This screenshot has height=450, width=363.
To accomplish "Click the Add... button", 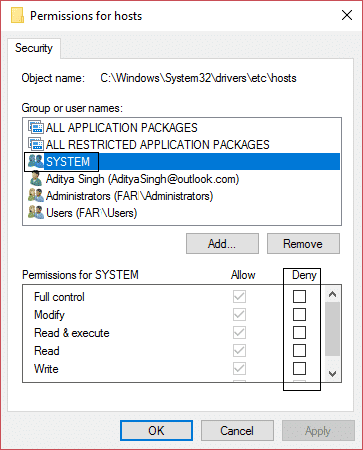I will coord(222,244).
